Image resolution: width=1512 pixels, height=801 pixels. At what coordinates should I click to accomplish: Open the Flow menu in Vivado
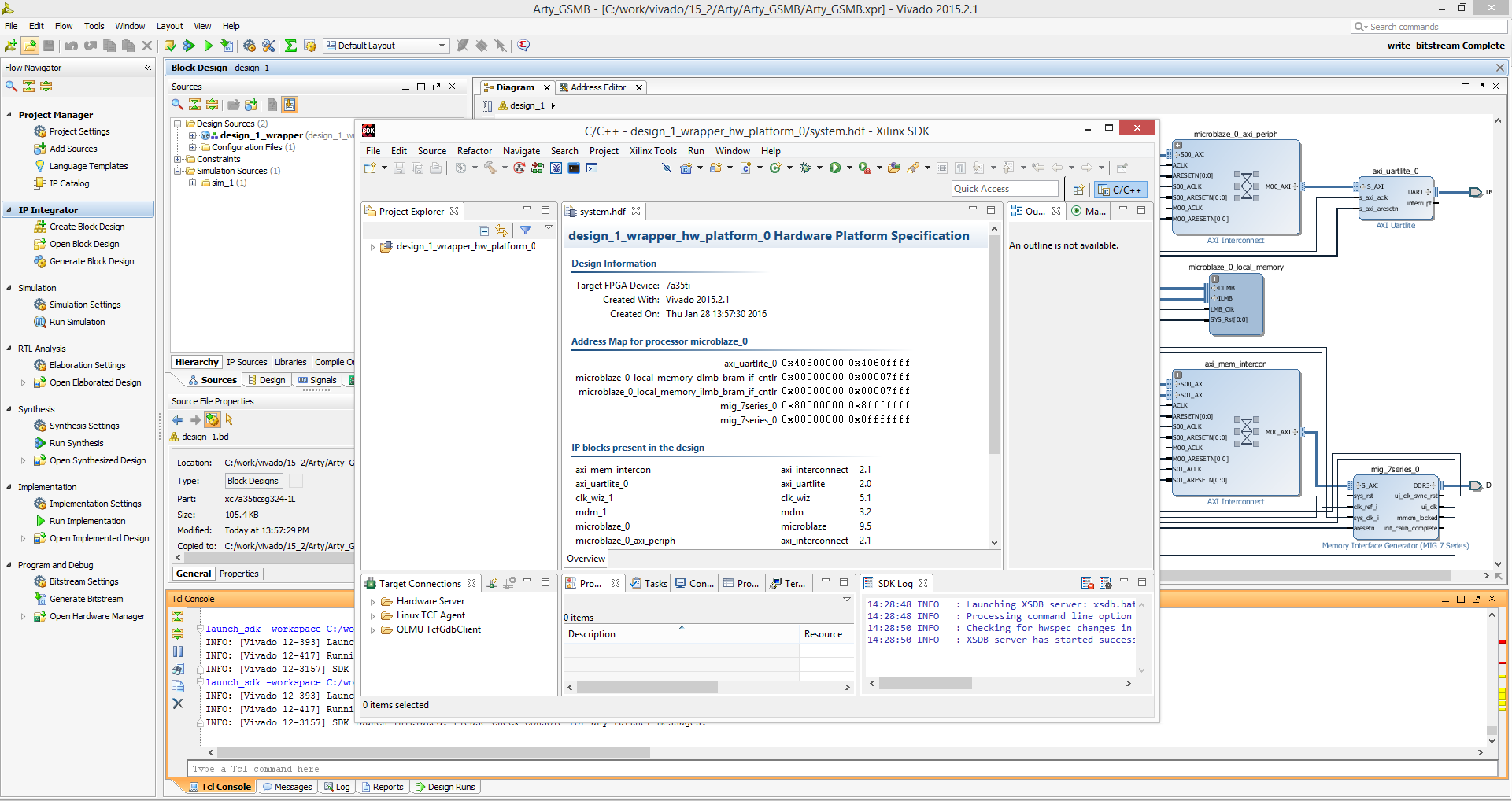64,26
